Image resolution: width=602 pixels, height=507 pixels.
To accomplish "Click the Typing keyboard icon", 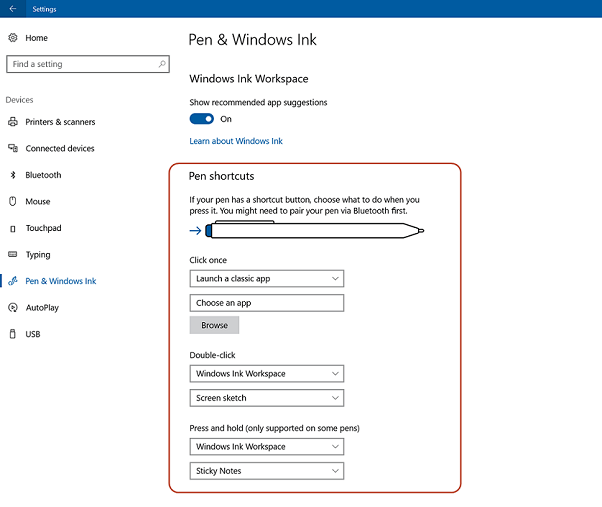I will tap(13, 254).
